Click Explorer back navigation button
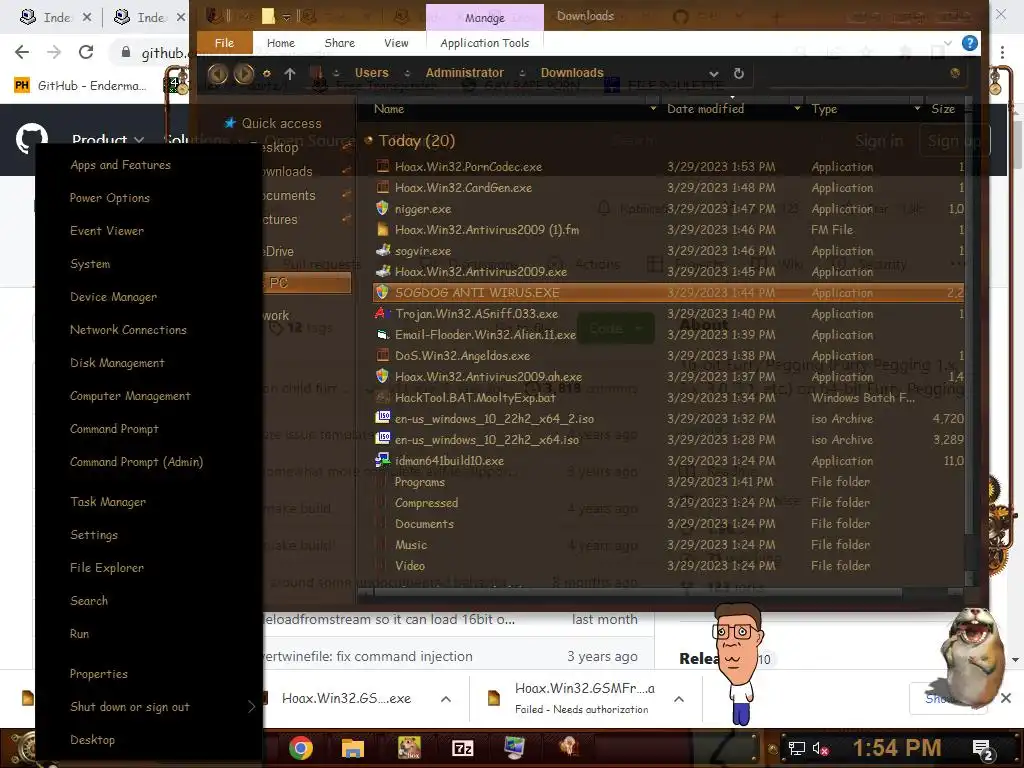Screen dimensions: 1024x768 [x=217, y=74]
